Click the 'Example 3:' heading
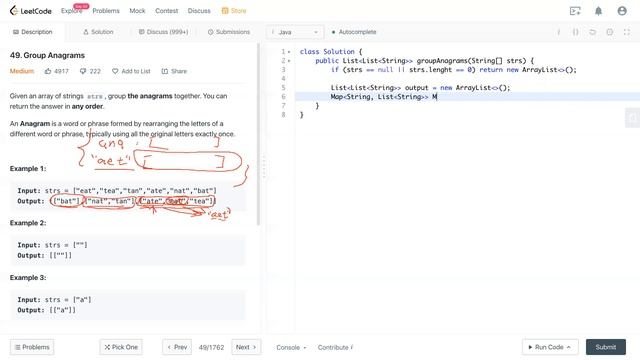640x360 pixels. tap(28, 278)
